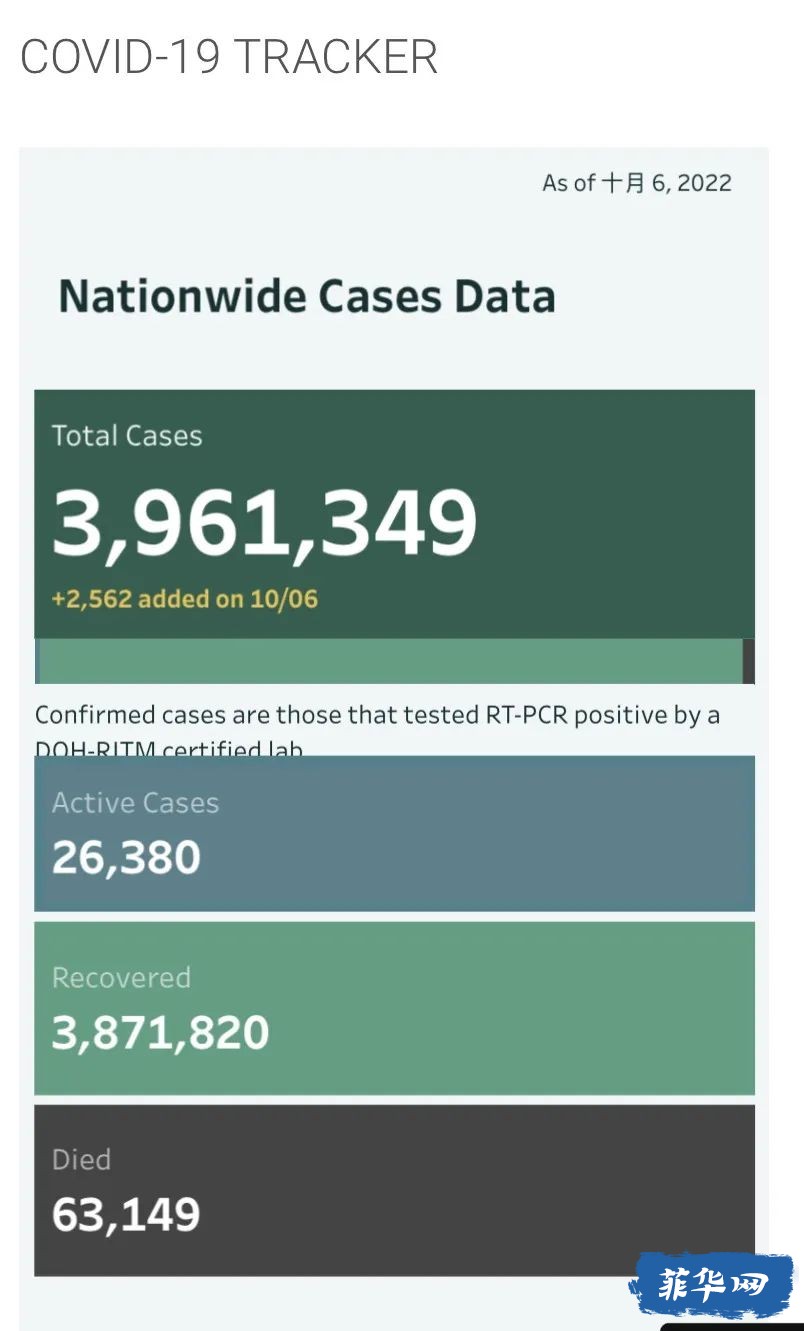The height and width of the screenshot is (1331, 804).
Task: Click the light green bar under Total Cases
Action: [x=390, y=661]
